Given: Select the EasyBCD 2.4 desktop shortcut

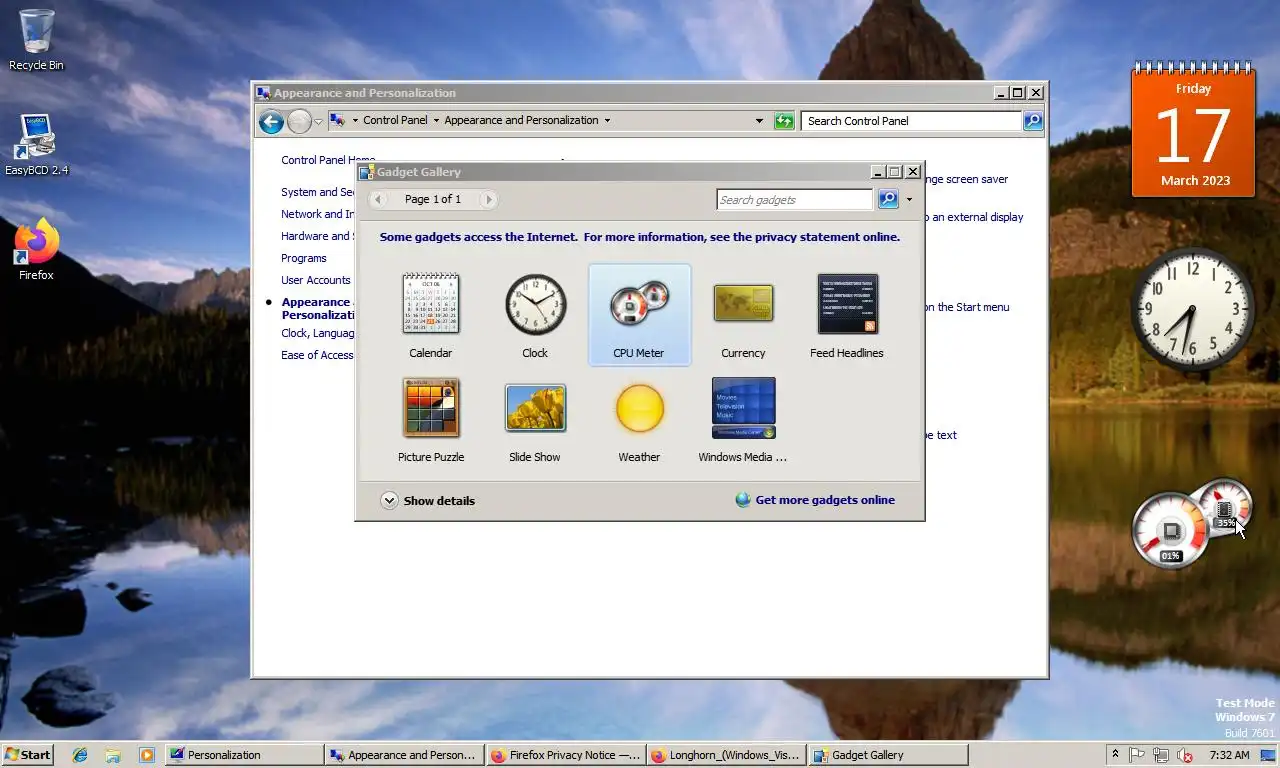Looking at the screenshot, I should (36, 145).
